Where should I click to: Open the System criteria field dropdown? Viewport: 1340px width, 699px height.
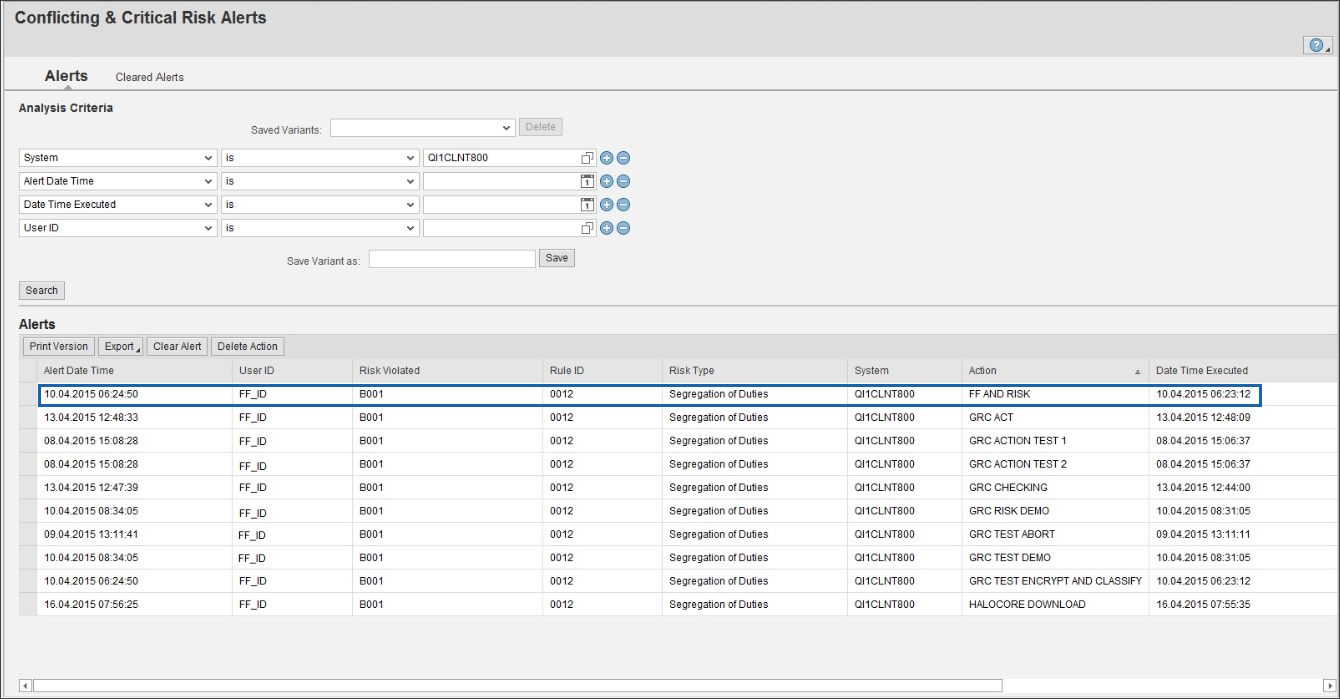click(209, 158)
